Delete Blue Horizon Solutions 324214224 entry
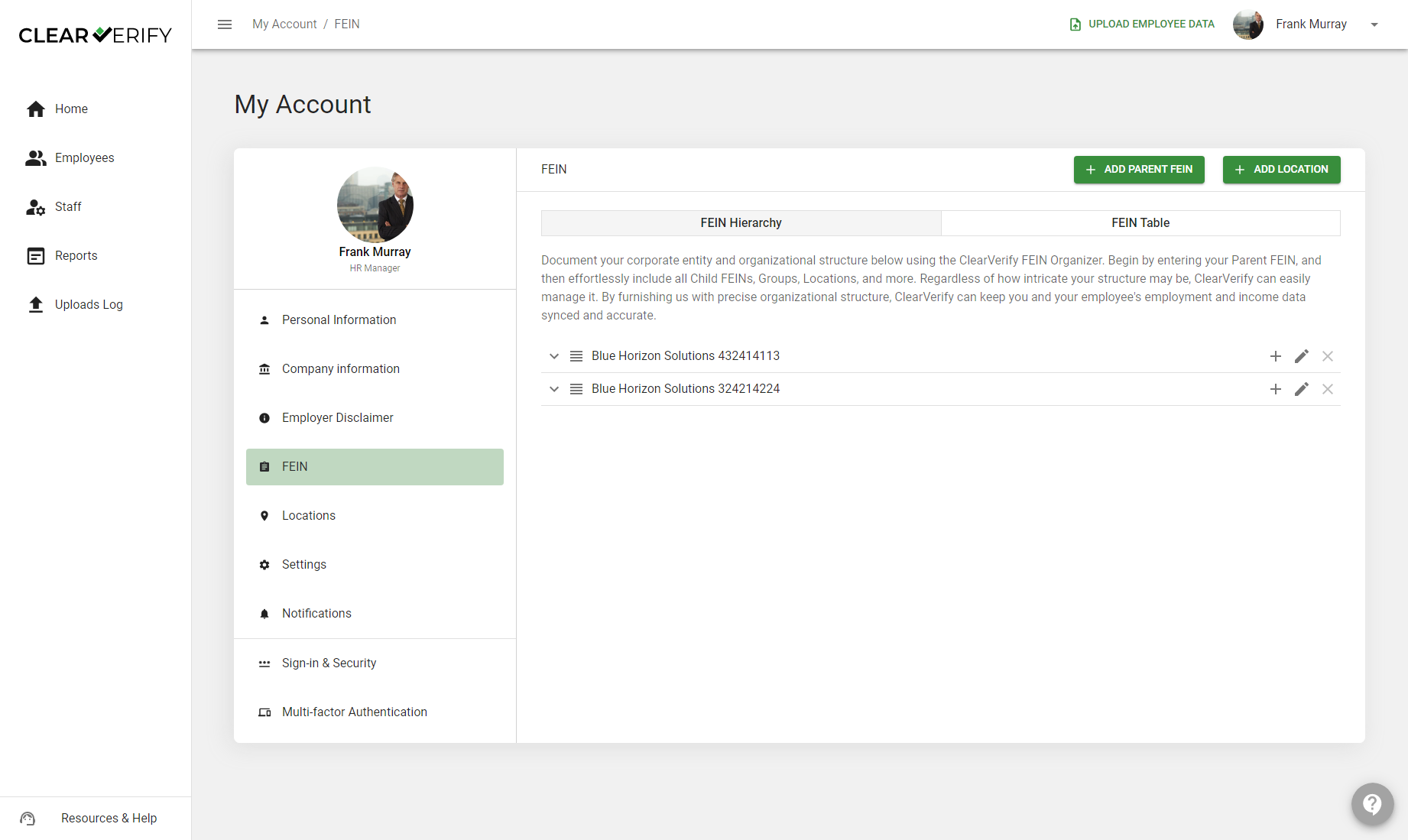 tap(1328, 389)
